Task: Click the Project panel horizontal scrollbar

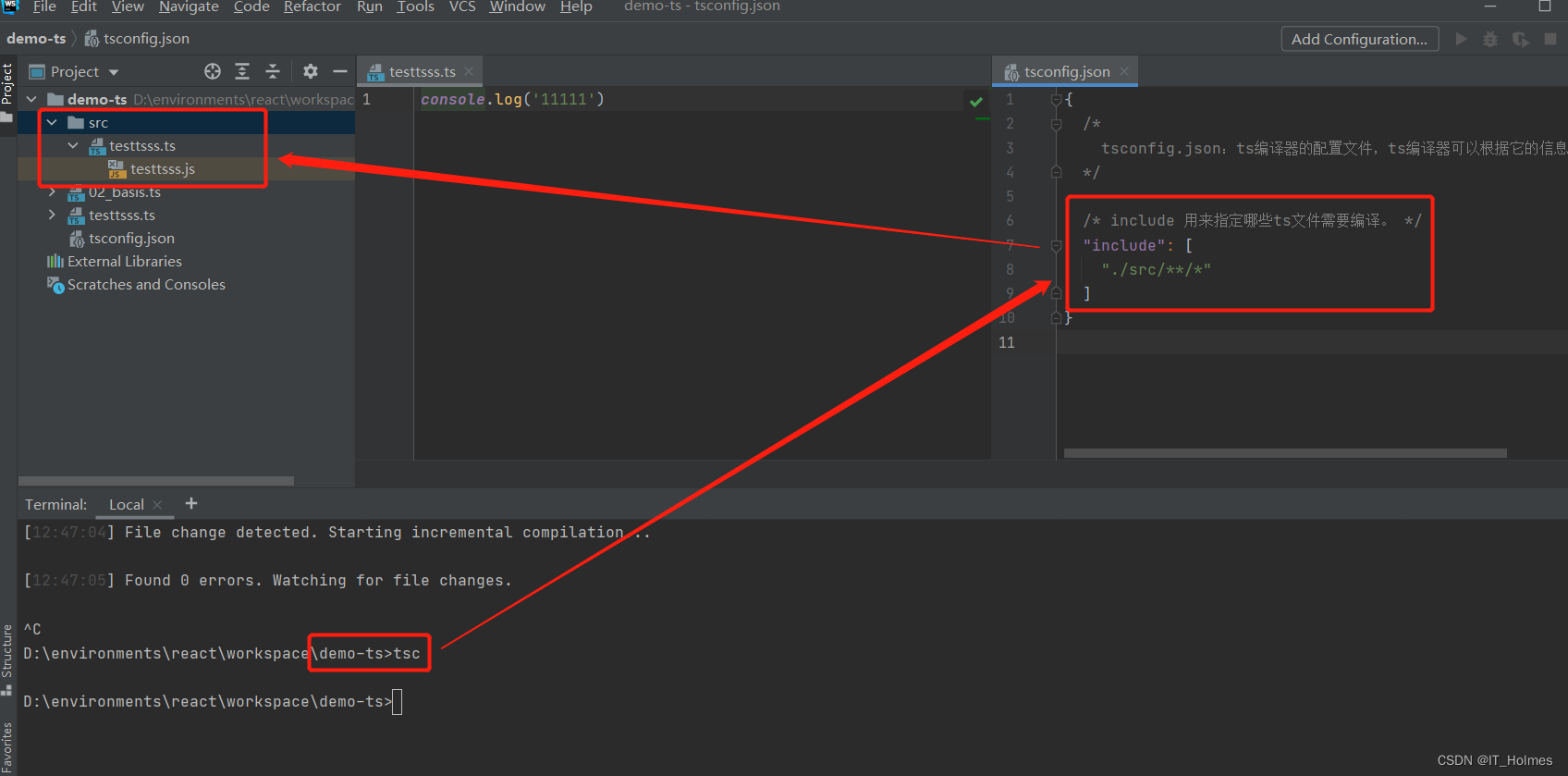Action: tap(156, 481)
